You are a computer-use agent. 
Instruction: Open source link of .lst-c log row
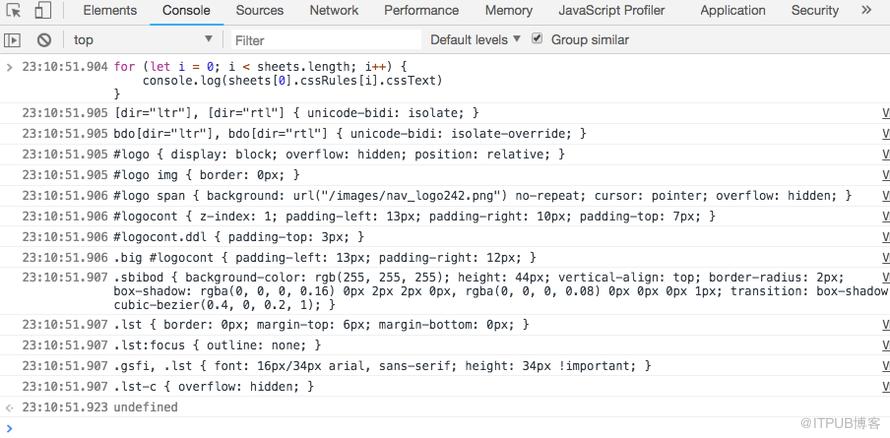point(885,386)
